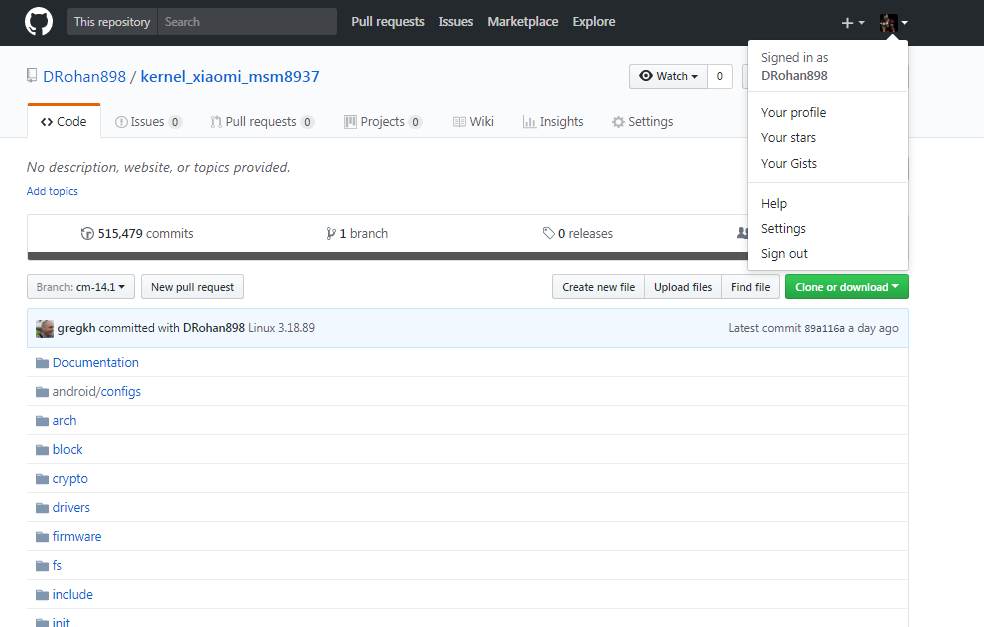Viewport: 984px width, 627px height.
Task: Click the contributors people icon
Action: pos(742,233)
